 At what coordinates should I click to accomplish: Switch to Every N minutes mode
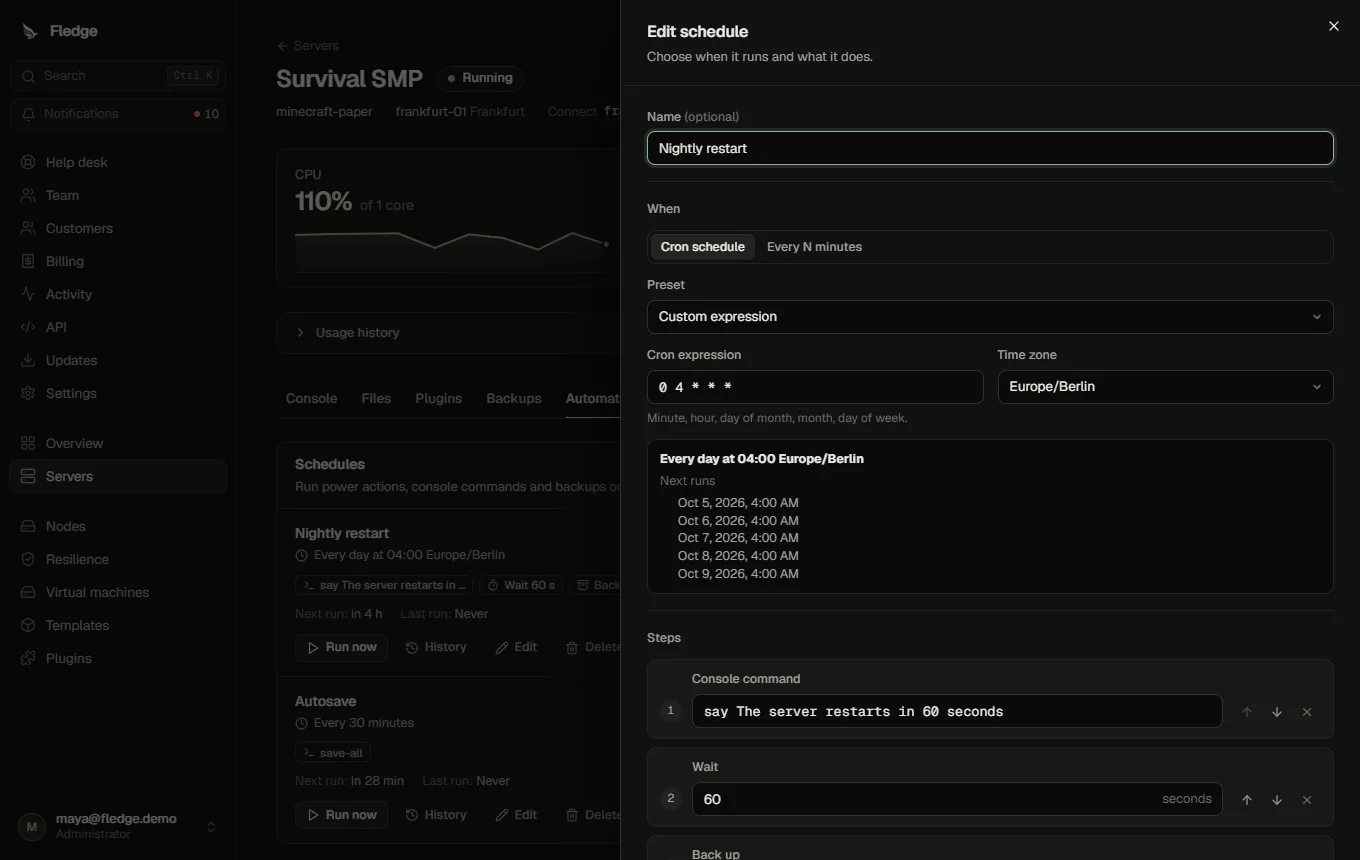coord(814,247)
